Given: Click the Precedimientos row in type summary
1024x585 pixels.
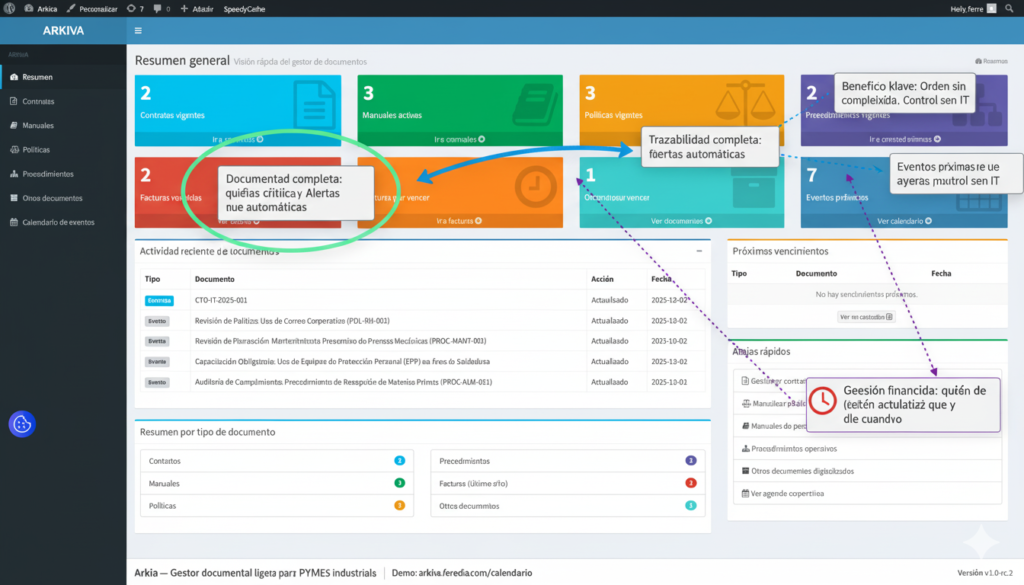Looking at the screenshot, I should click(568, 461).
